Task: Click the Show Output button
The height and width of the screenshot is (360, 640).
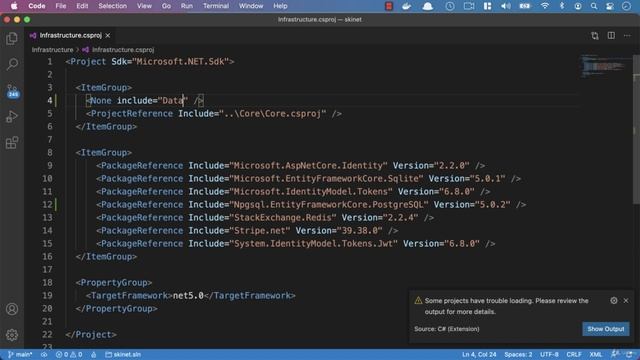Action: click(606, 329)
